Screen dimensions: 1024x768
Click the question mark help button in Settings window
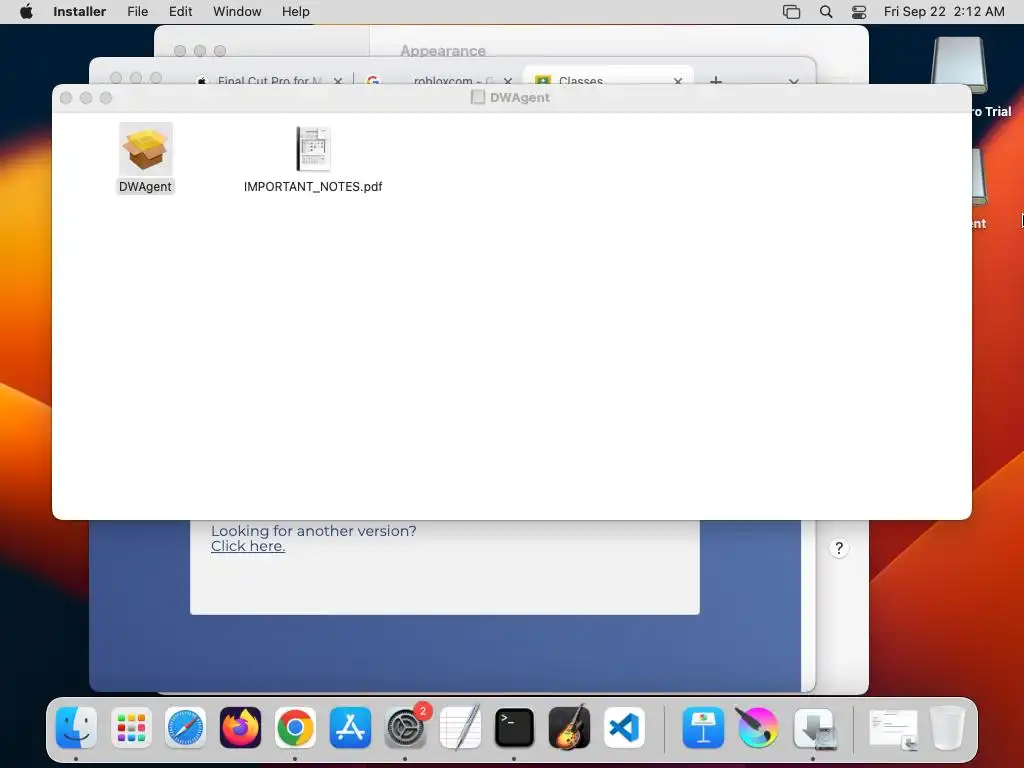pos(839,548)
